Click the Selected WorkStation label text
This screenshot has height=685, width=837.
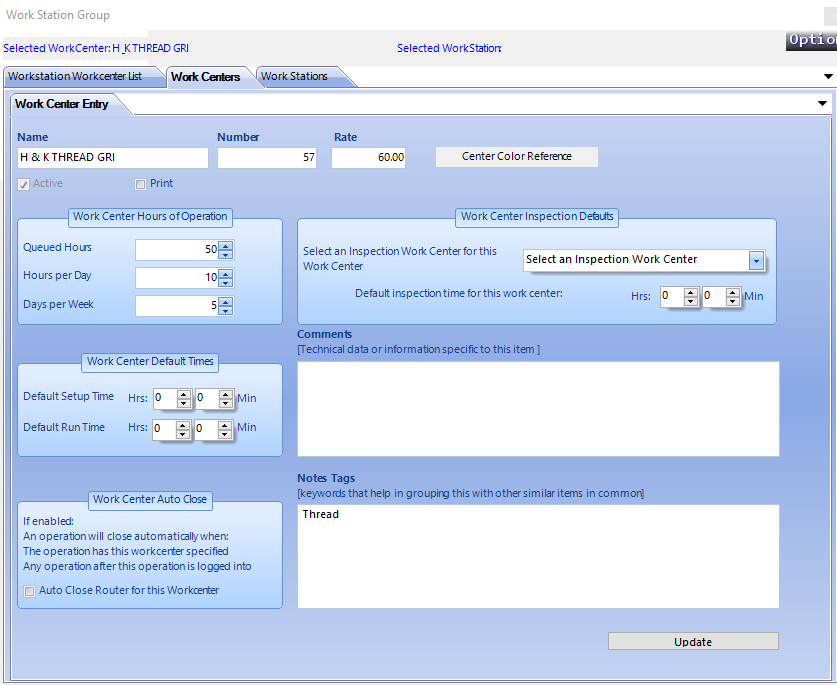pos(449,48)
